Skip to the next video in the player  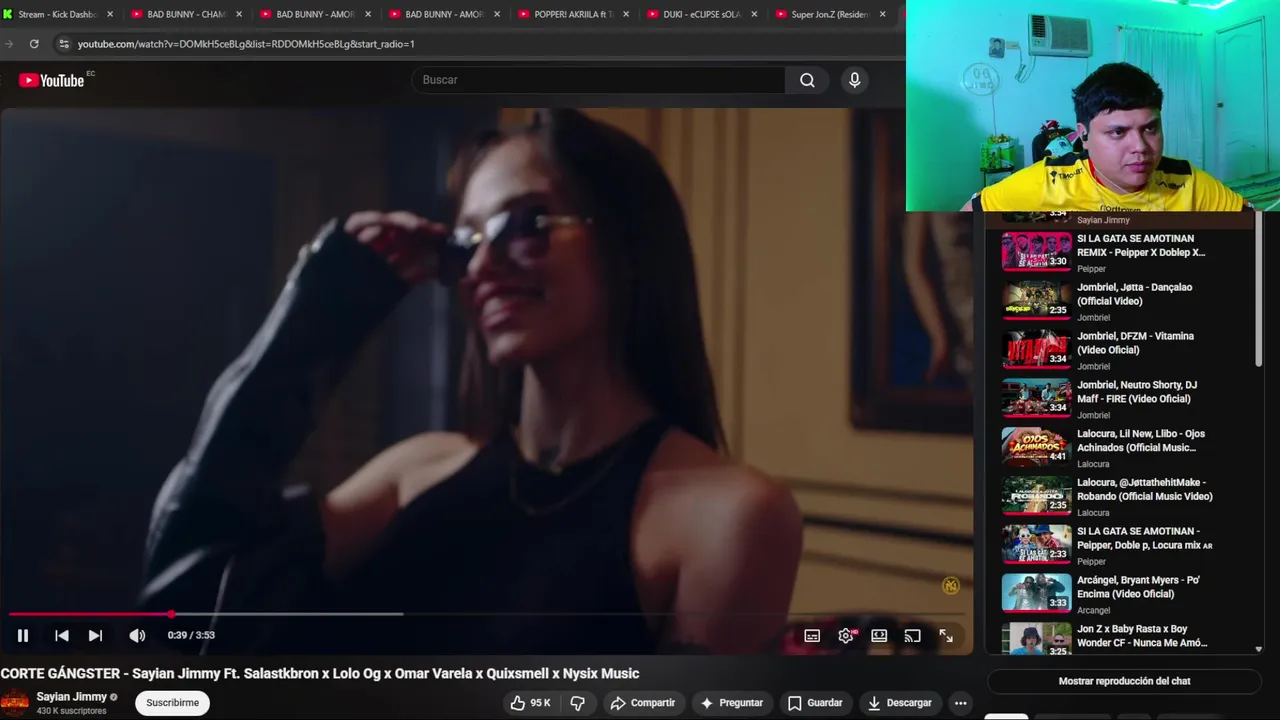[95, 635]
